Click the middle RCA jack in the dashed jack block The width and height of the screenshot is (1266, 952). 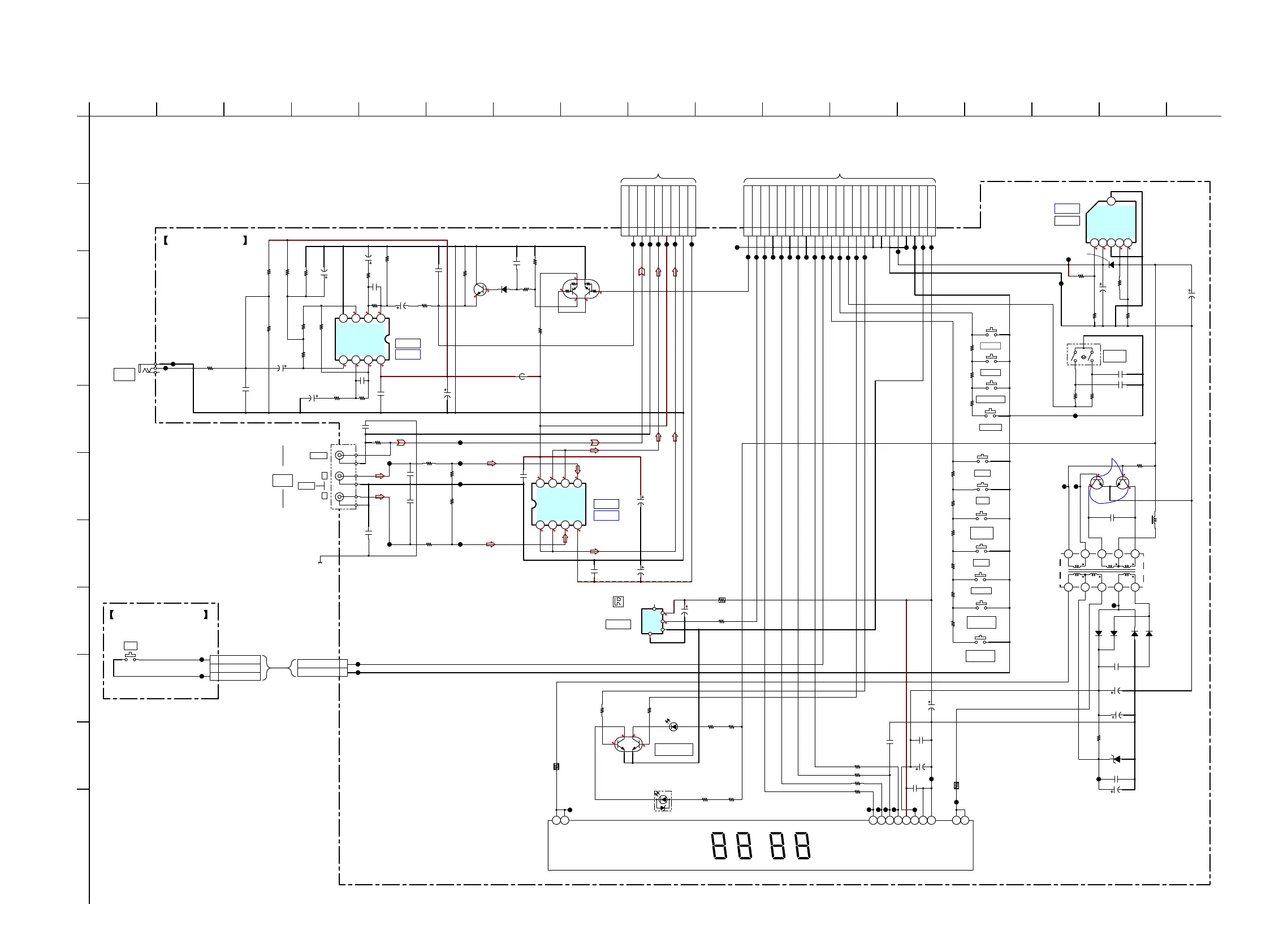click(339, 476)
